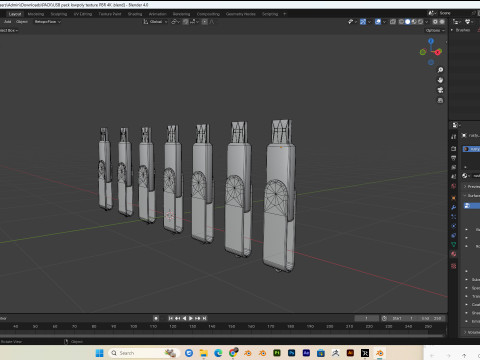Toggle camera view with the camera gizmo

(440, 90)
